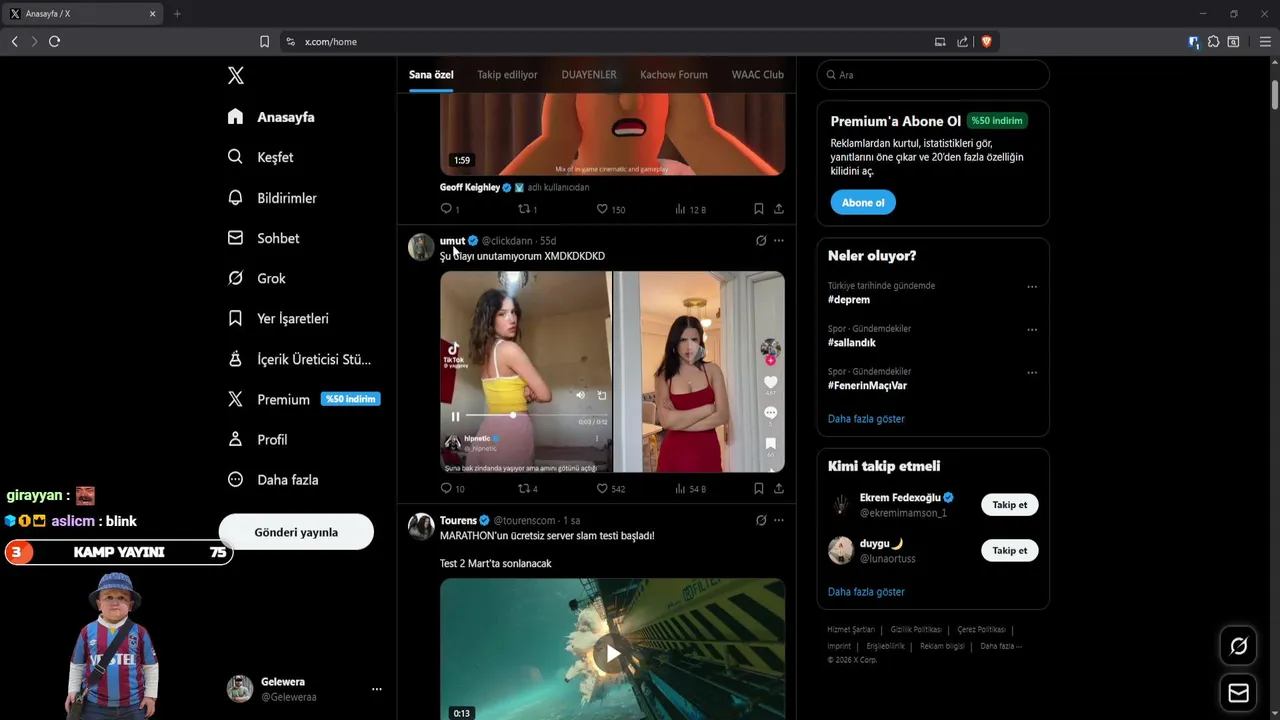Like Geoff Keighley's post with 150 likes
Image resolution: width=1280 pixels, height=720 pixels.
point(602,209)
